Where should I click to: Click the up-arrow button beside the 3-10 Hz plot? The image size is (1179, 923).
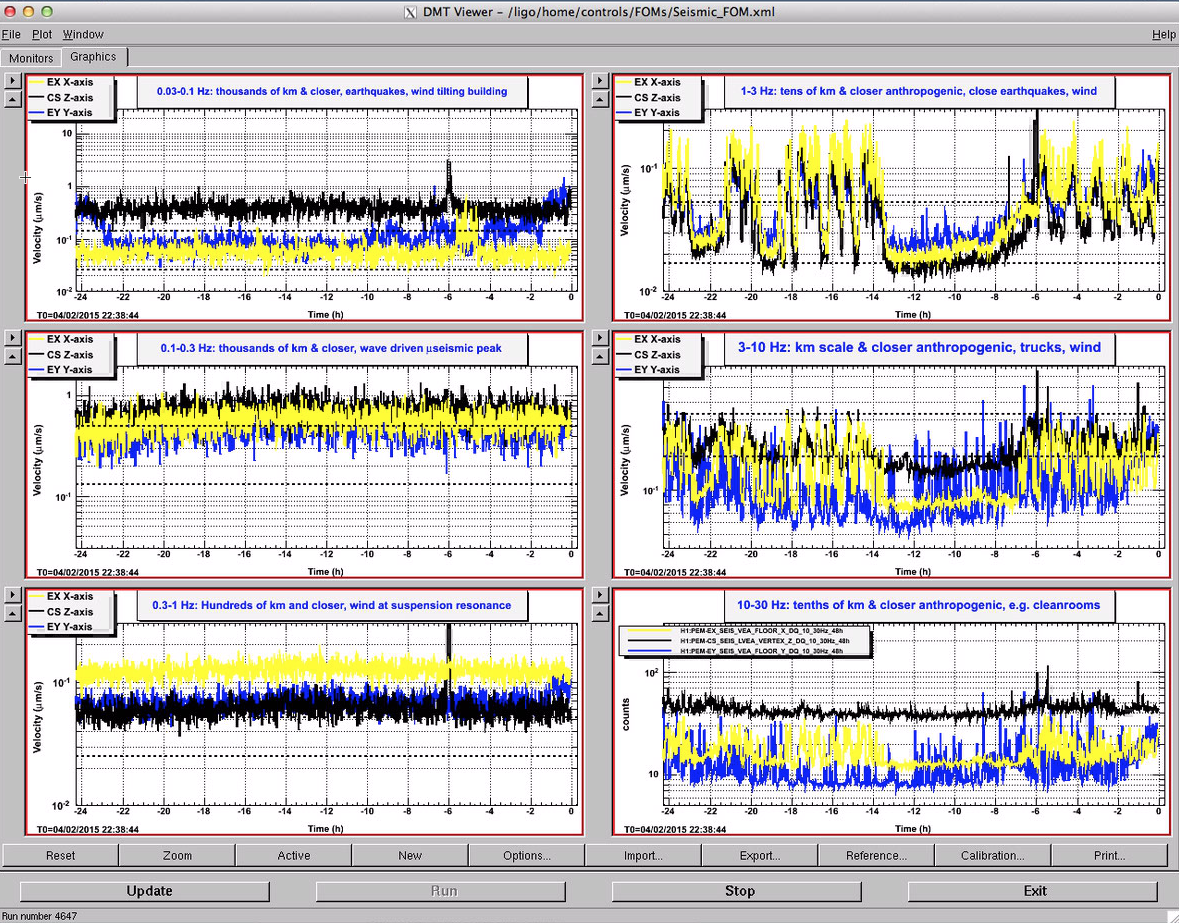(600, 356)
